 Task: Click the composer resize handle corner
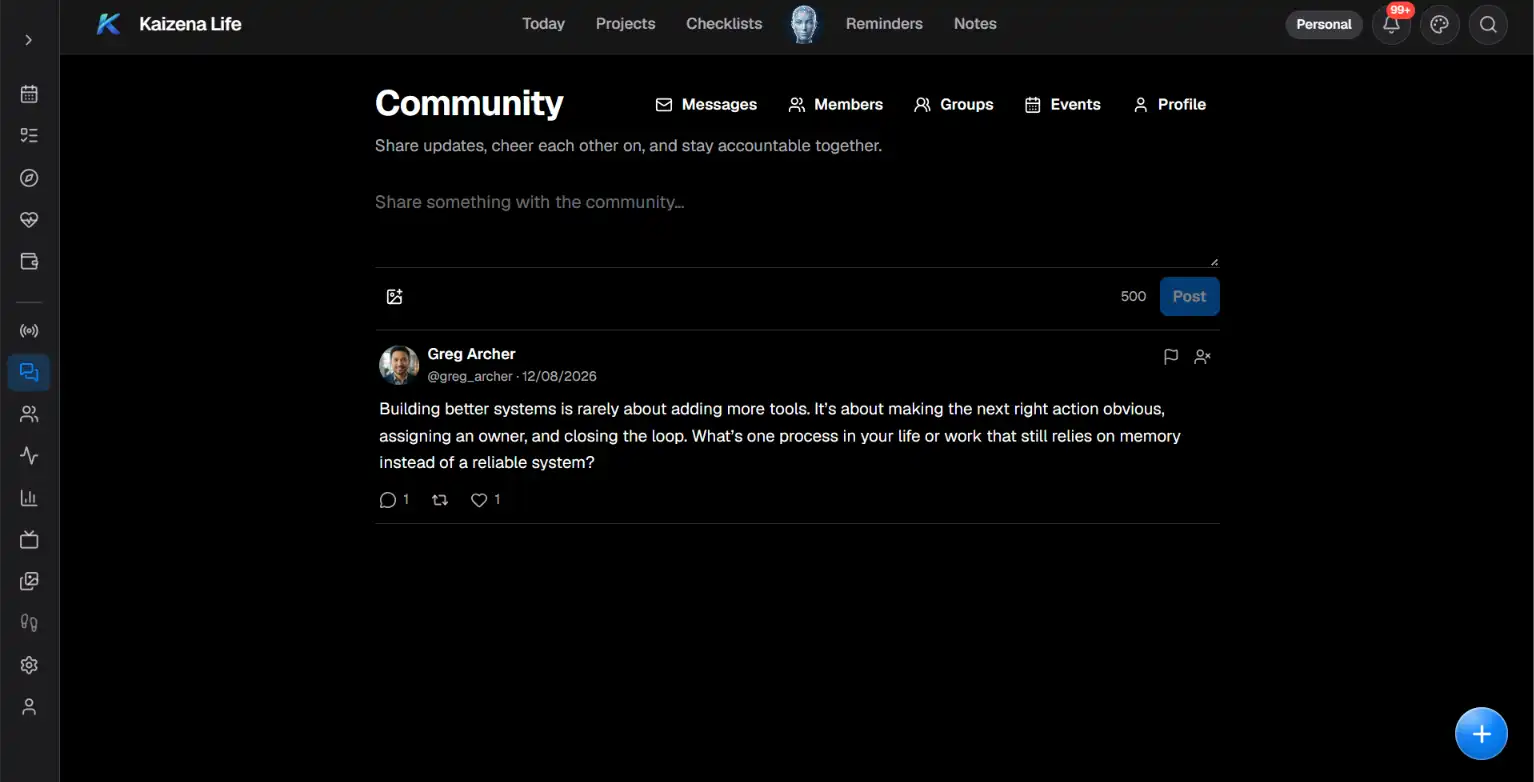click(x=1214, y=262)
